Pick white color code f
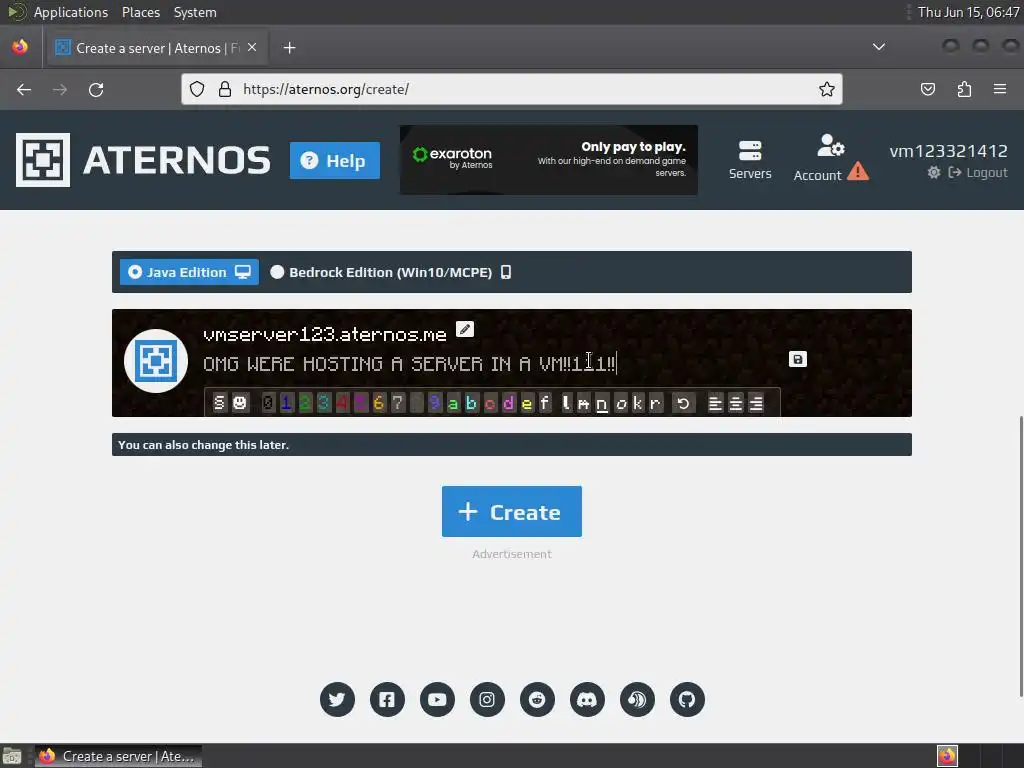 545,403
